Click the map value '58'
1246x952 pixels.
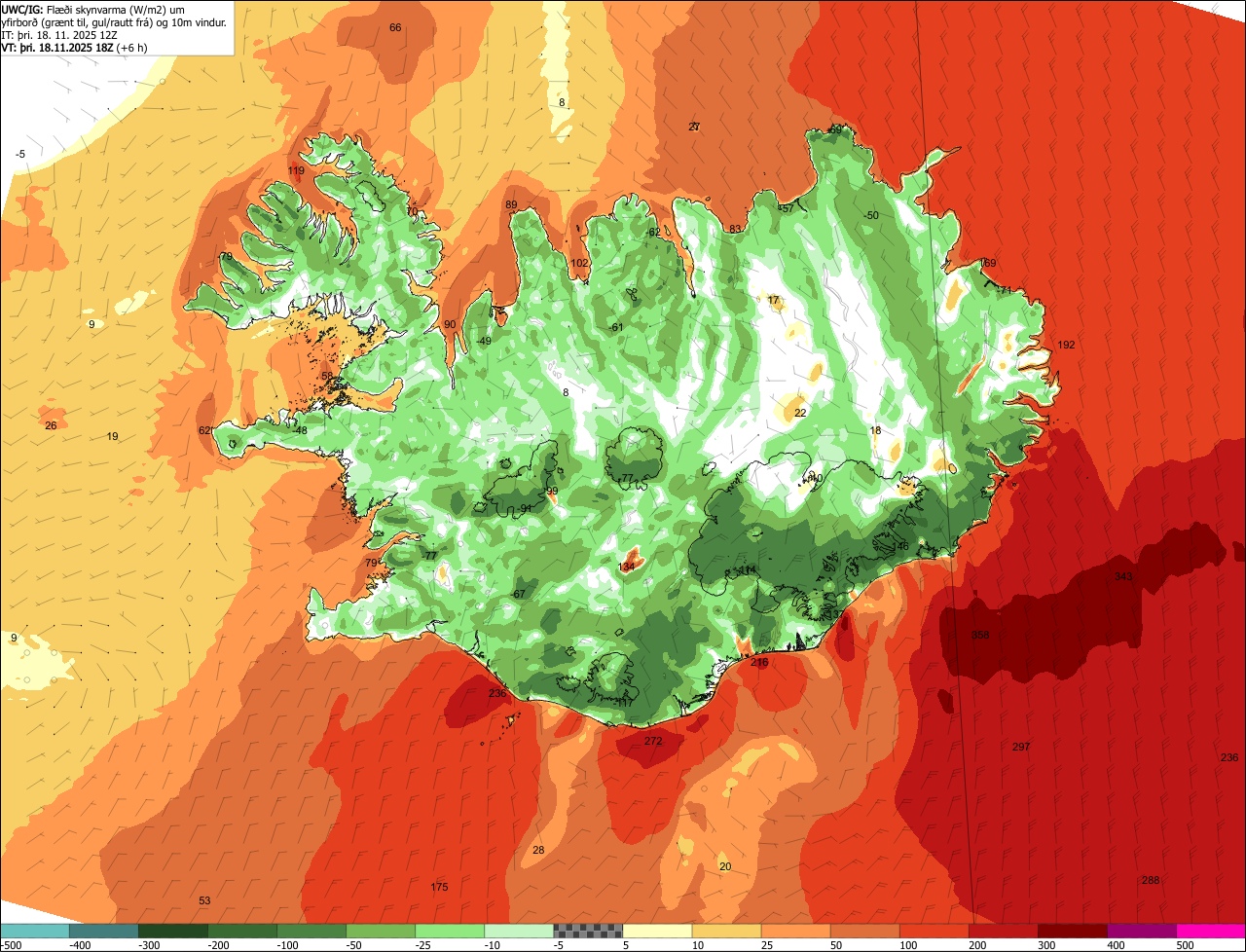pos(327,377)
